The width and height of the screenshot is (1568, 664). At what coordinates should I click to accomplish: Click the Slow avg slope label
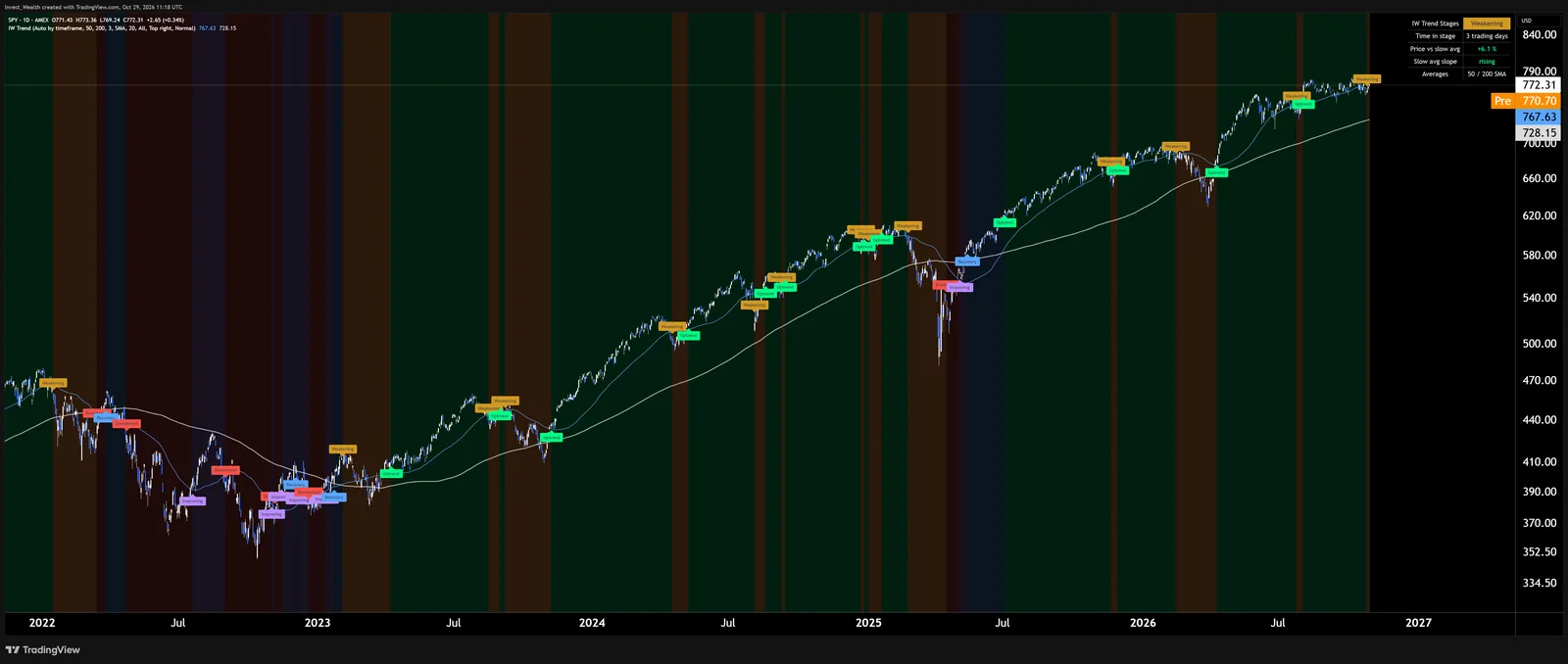pos(1435,62)
